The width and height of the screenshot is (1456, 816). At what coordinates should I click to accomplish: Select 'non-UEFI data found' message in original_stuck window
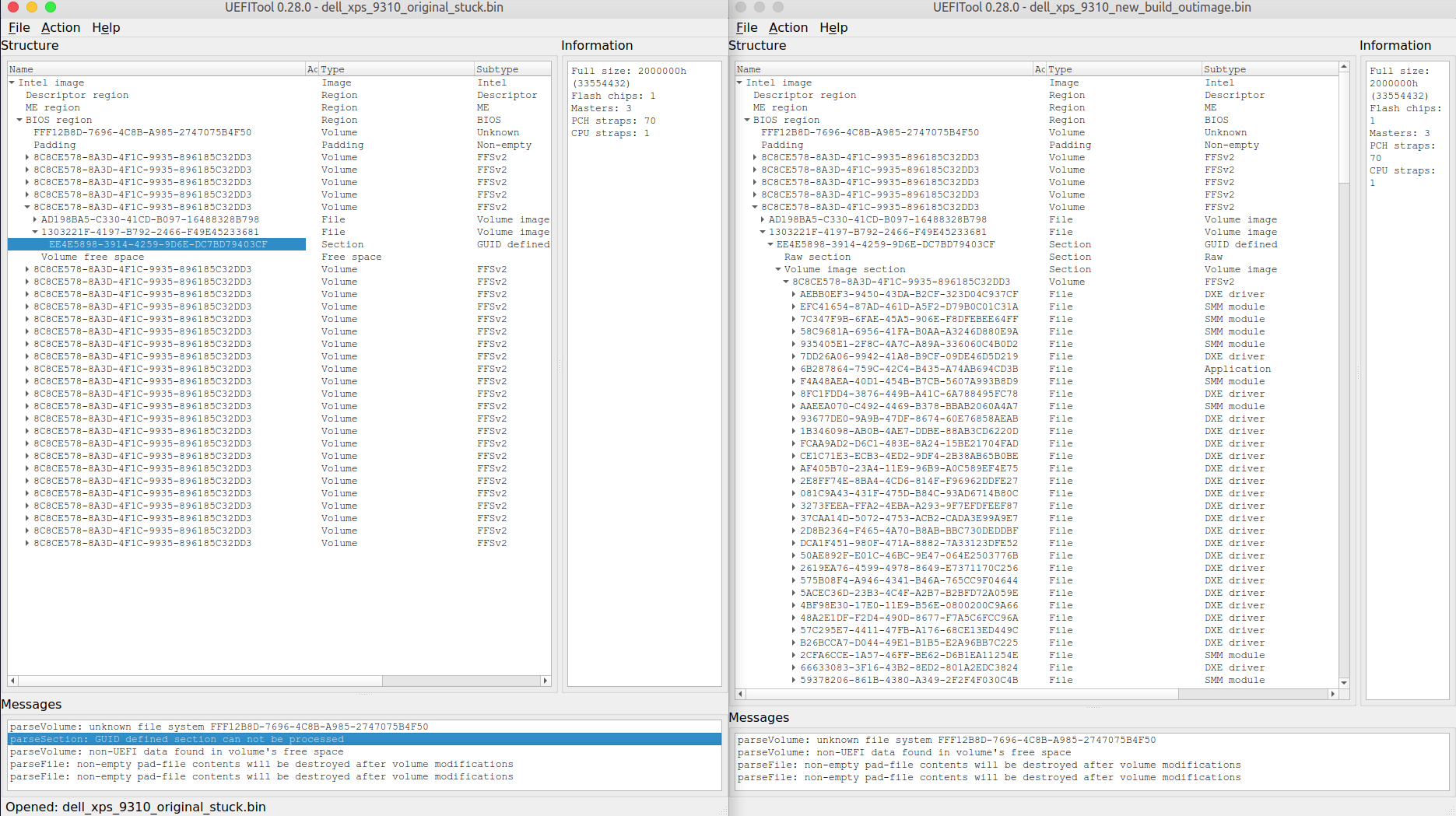[x=364, y=751]
